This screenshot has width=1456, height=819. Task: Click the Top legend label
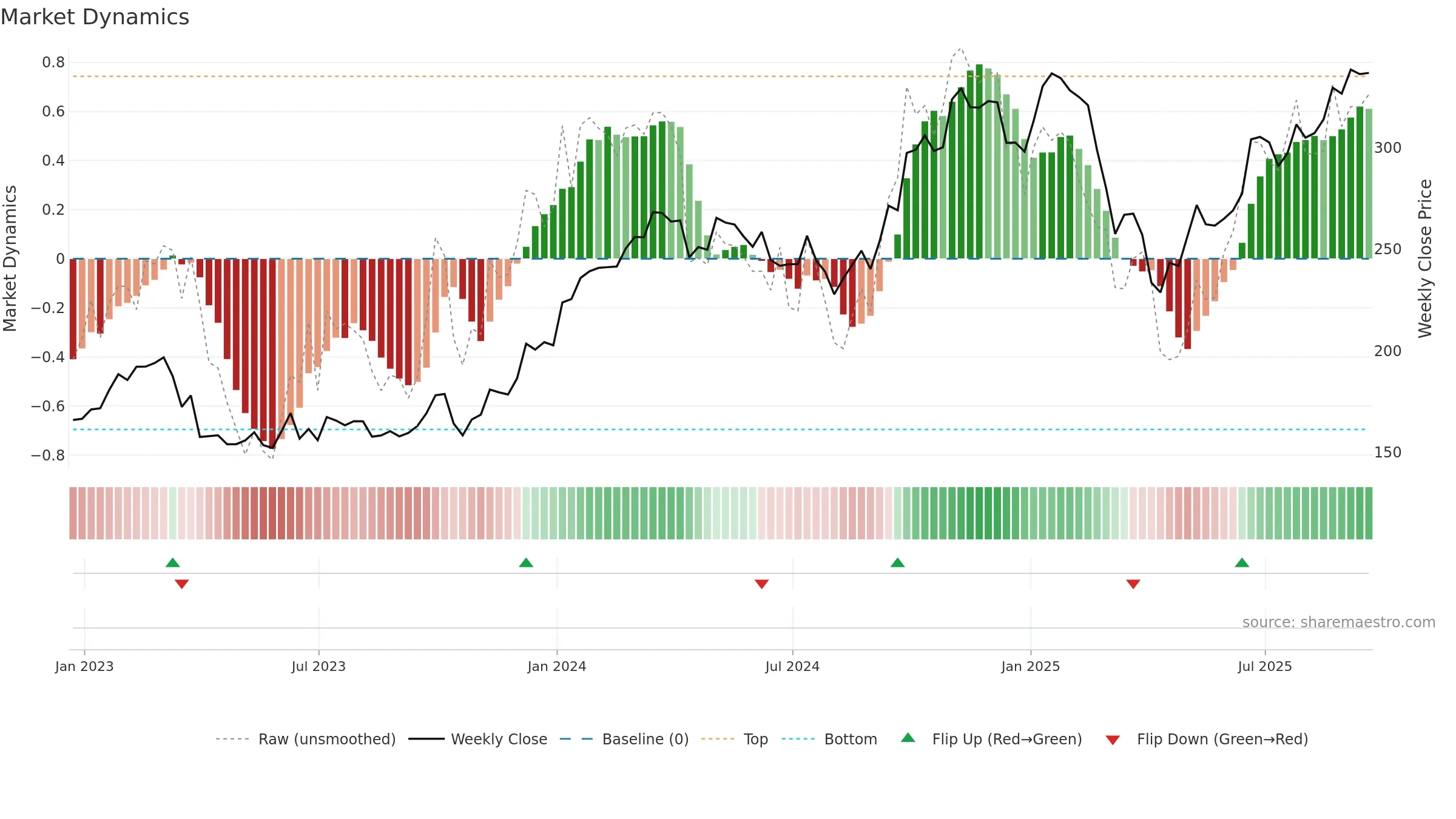click(756, 739)
